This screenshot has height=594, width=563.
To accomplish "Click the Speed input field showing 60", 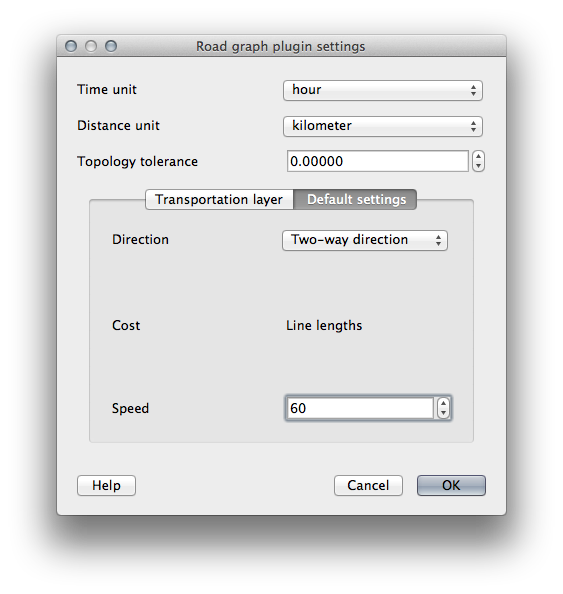I will click(360, 408).
